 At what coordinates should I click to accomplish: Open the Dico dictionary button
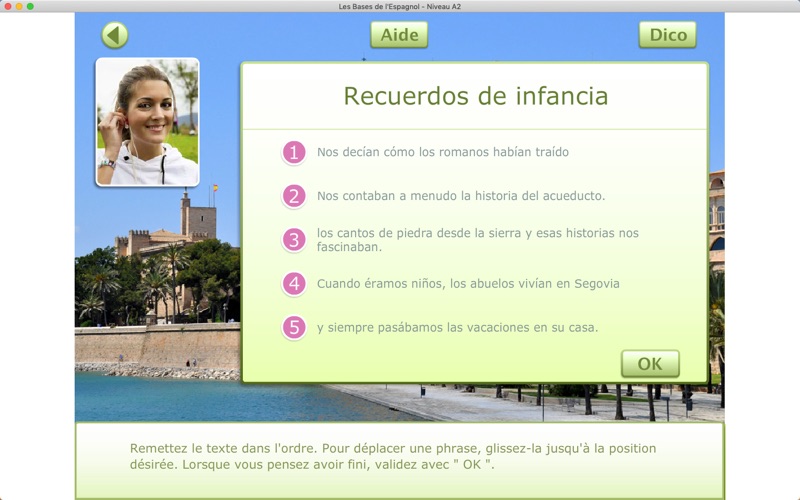tap(667, 35)
